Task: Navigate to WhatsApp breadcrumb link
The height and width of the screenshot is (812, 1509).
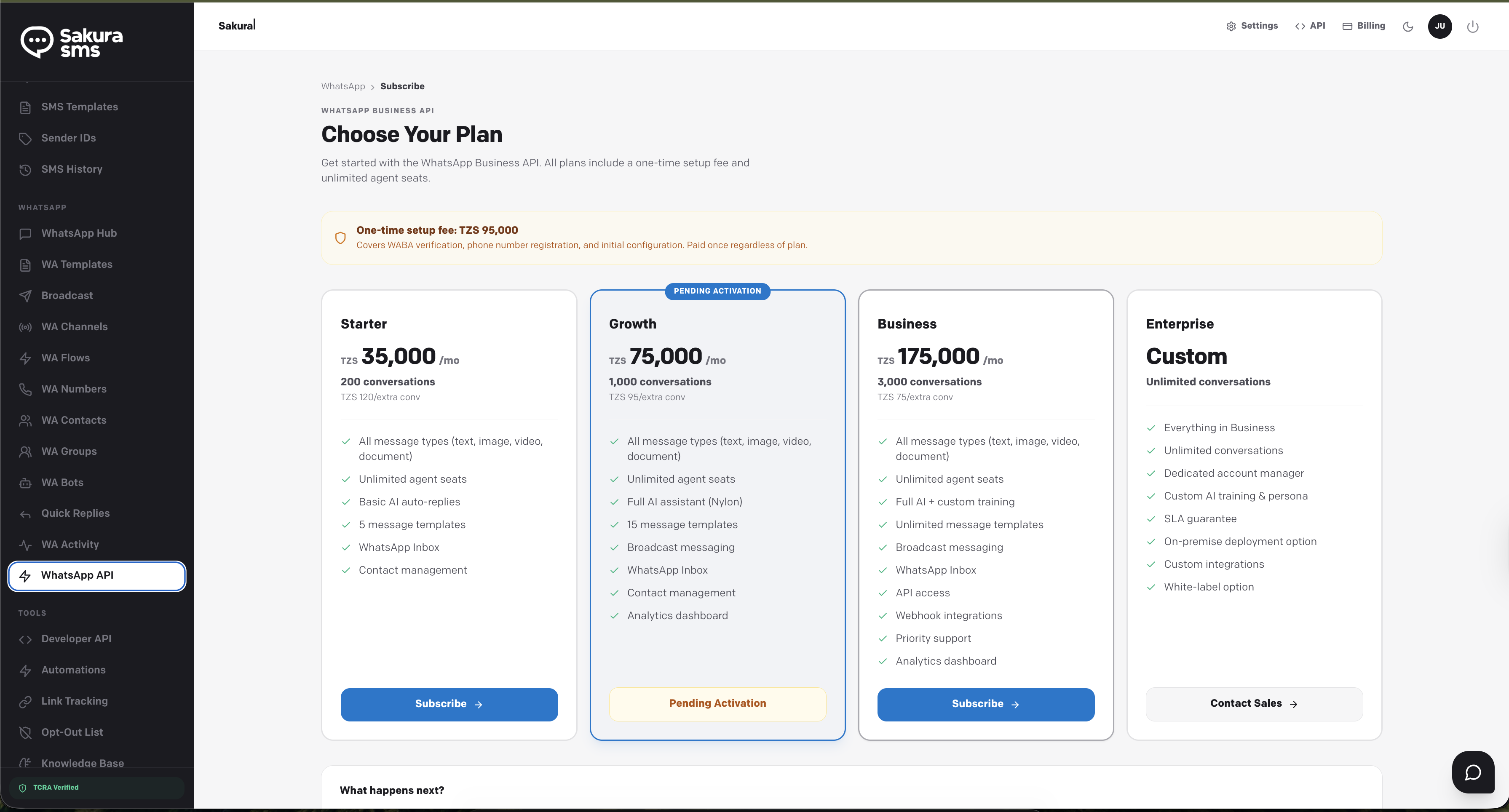Action: coord(342,86)
